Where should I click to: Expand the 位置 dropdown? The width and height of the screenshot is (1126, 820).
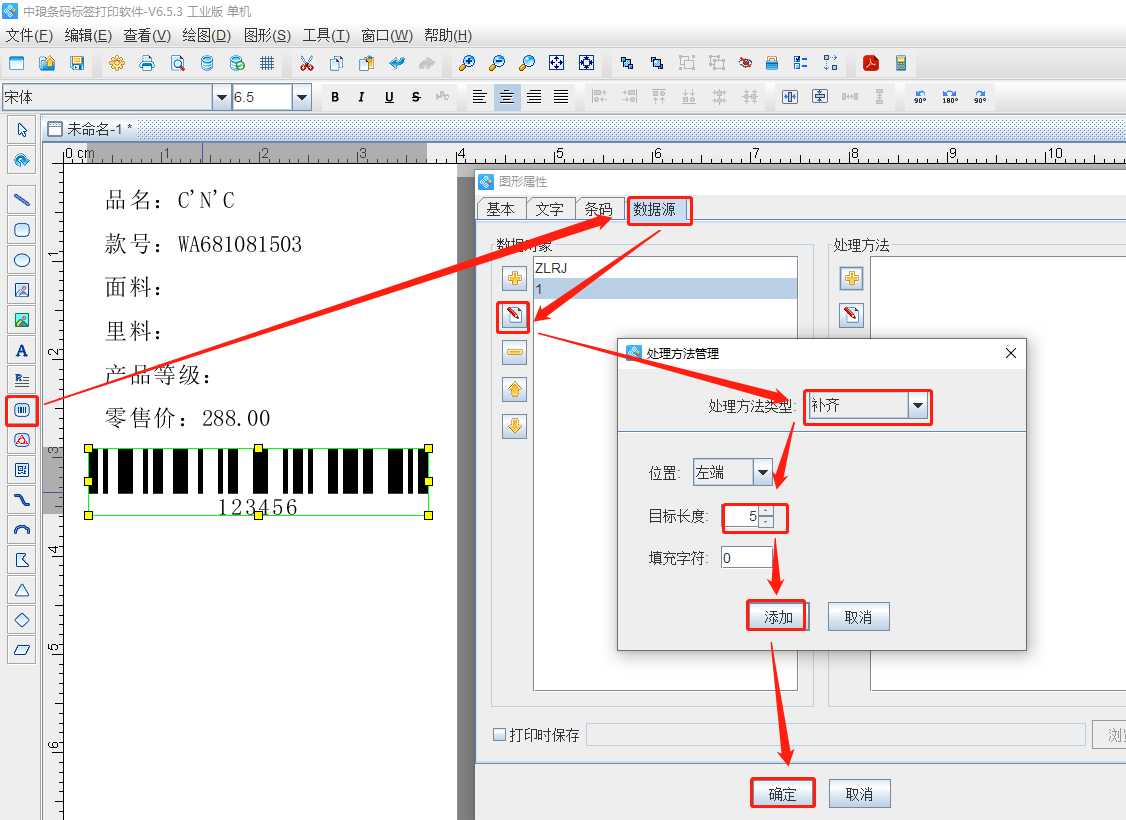point(763,472)
